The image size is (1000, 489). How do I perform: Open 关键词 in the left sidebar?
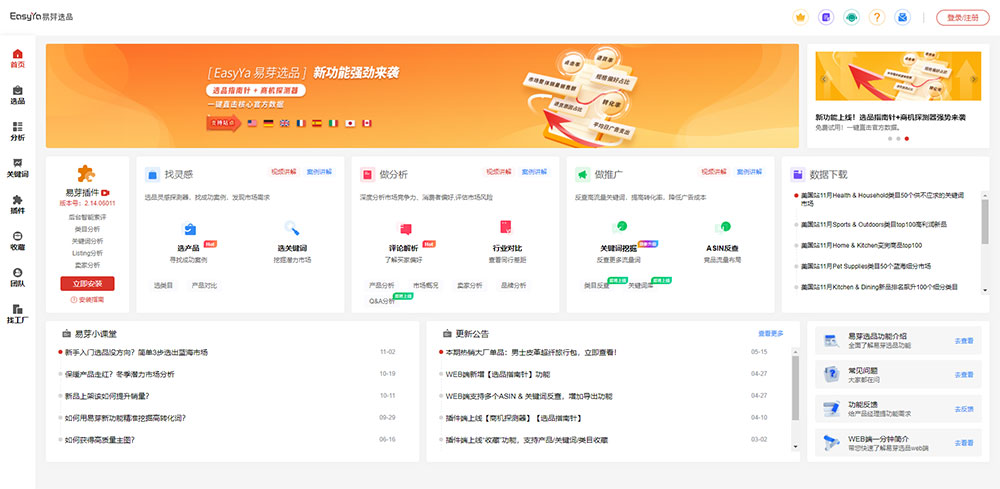point(18,168)
